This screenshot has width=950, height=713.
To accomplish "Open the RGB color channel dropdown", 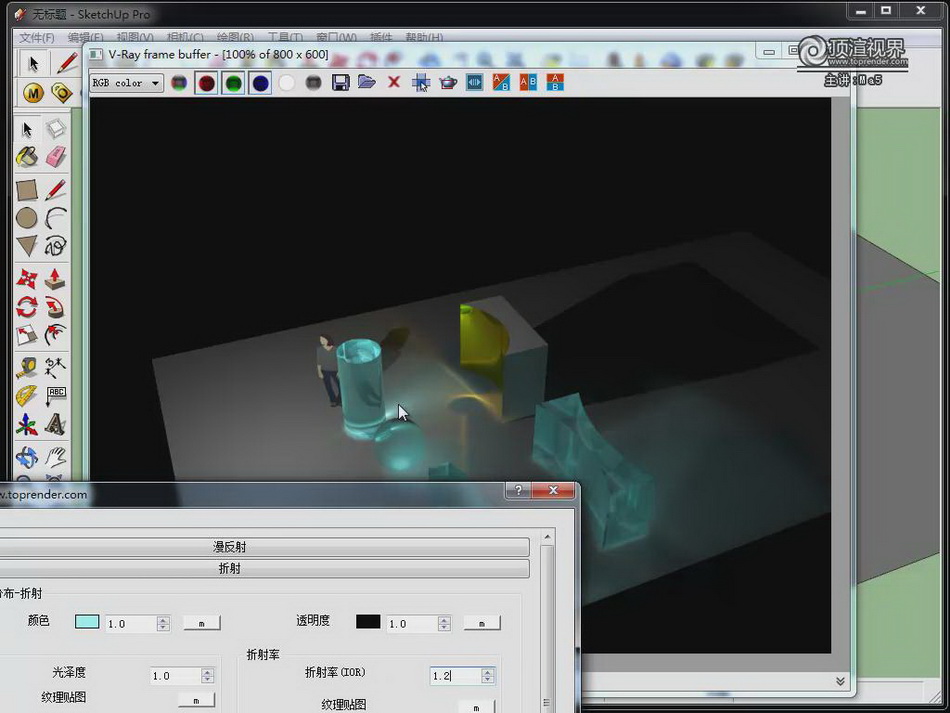I will [x=127, y=83].
